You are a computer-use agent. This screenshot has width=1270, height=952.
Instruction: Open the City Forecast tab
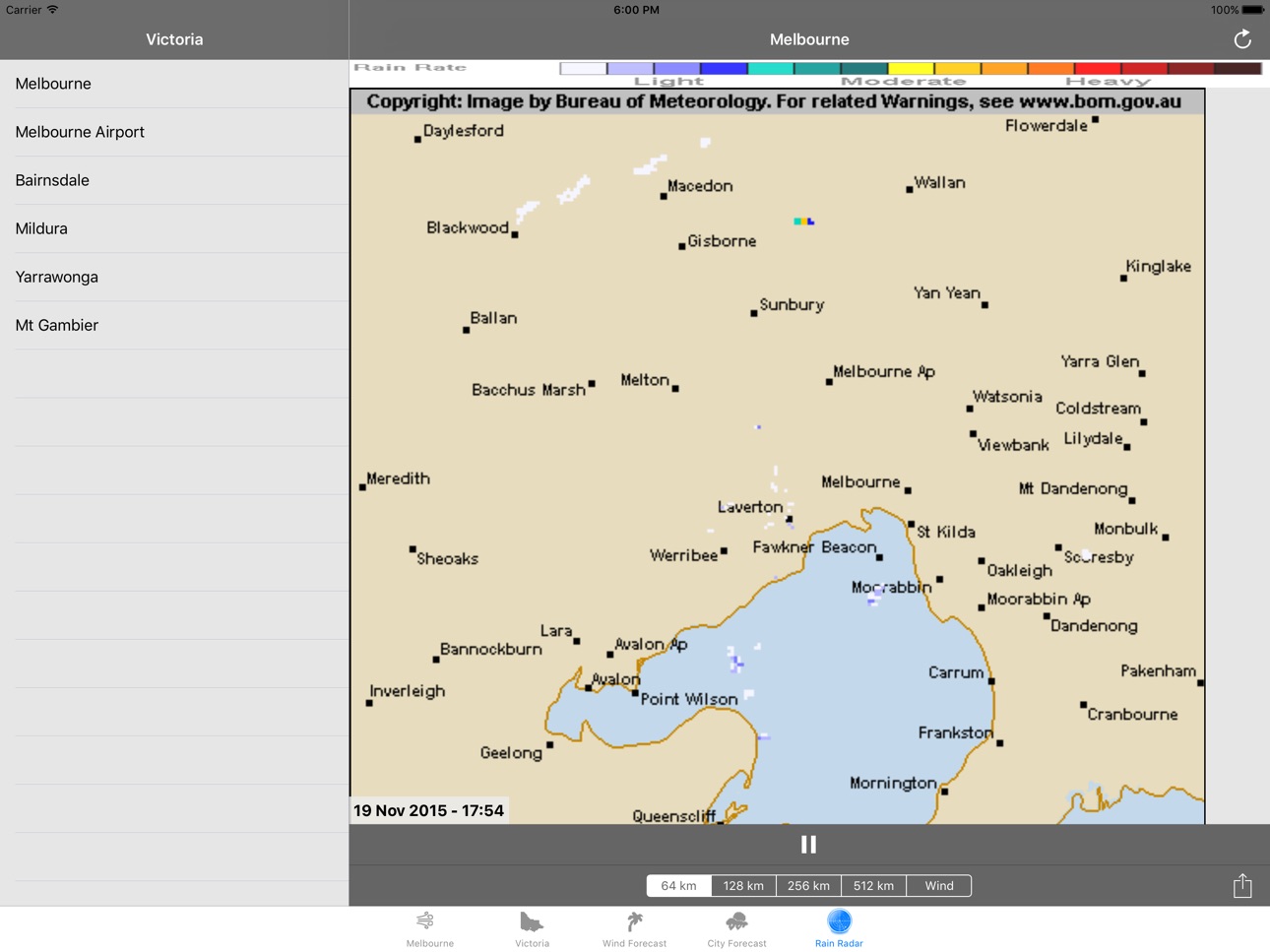(x=736, y=928)
